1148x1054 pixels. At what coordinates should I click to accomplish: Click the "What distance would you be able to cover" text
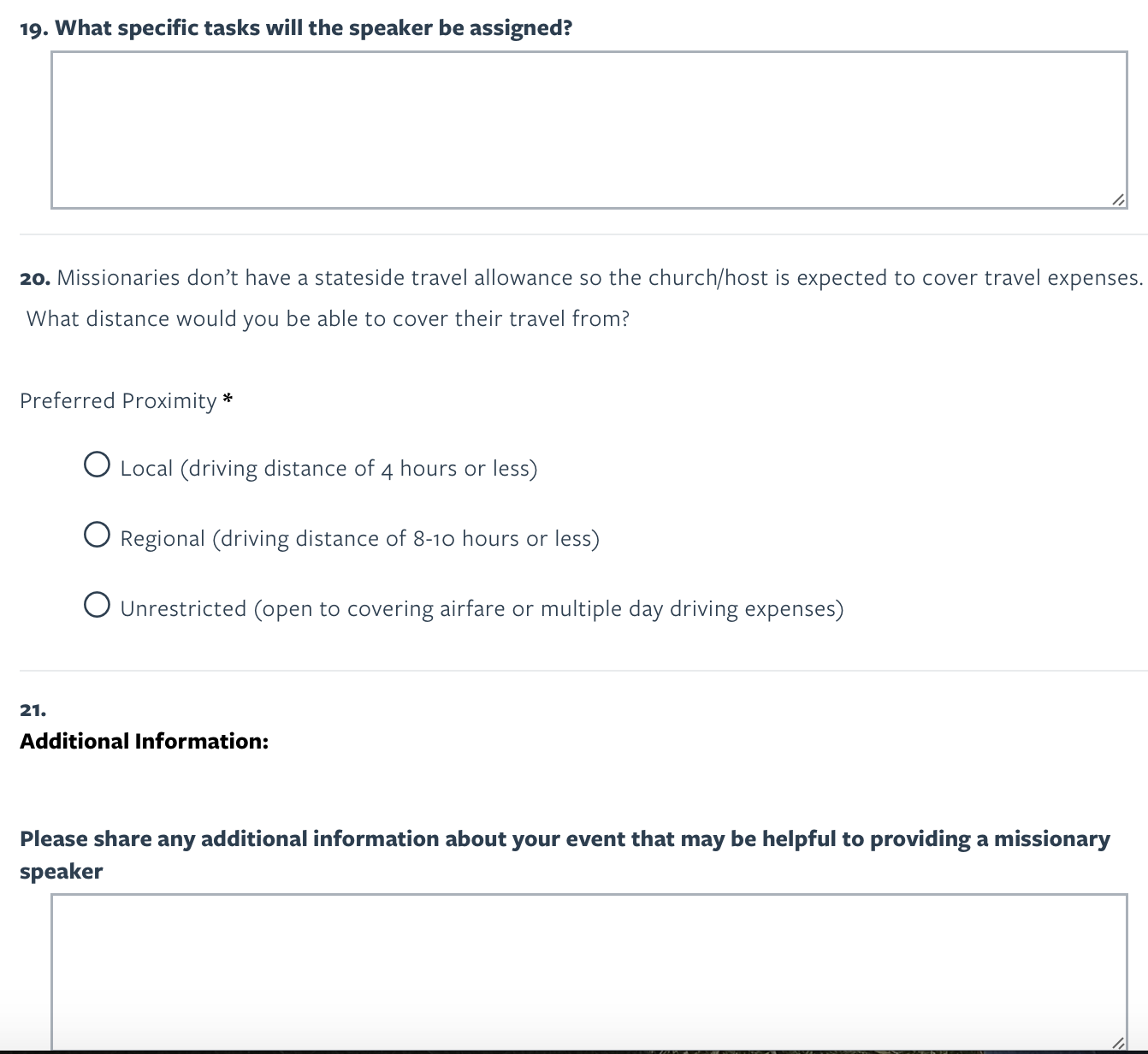328,319
